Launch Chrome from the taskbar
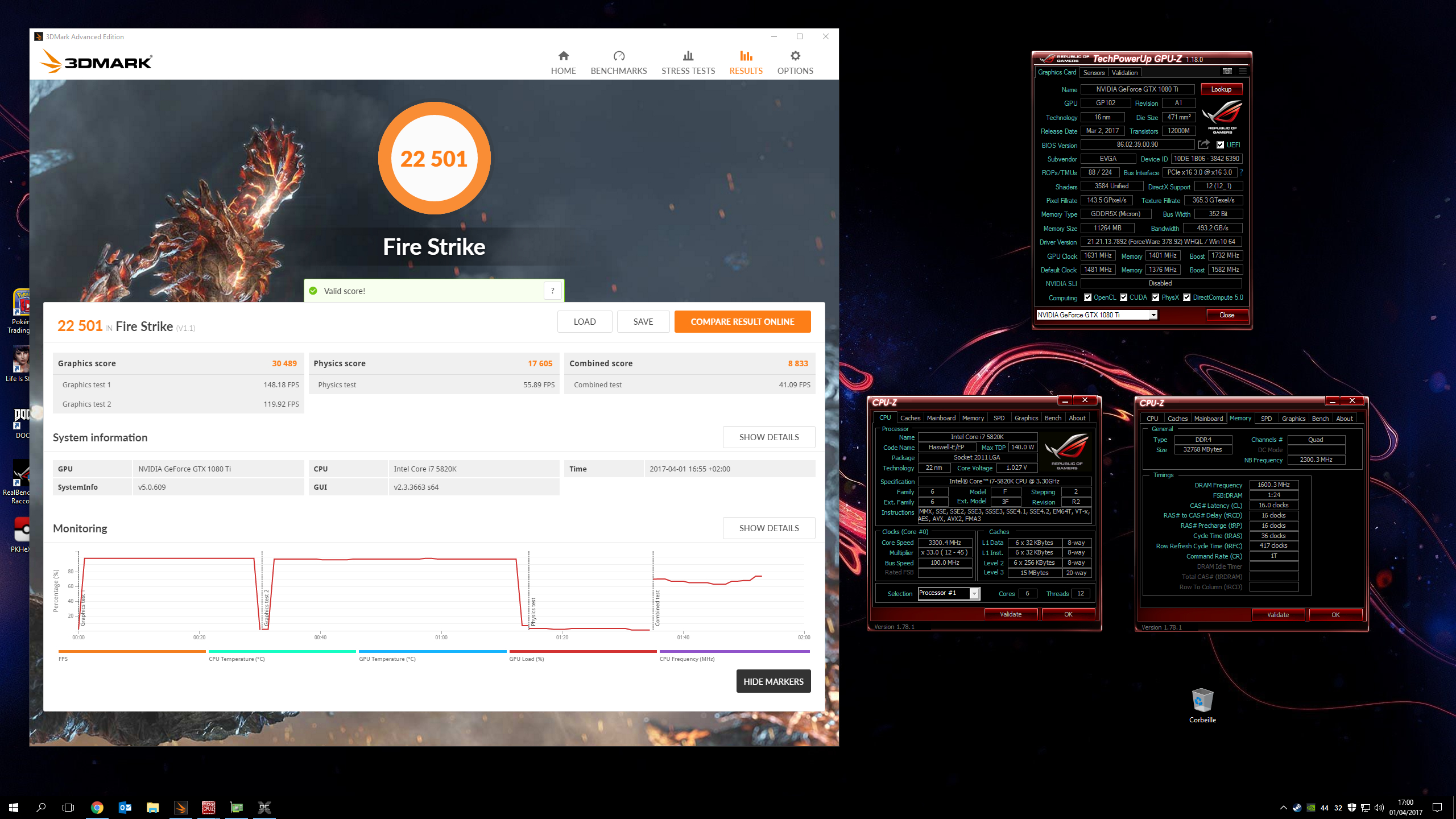The height and width of the screenshot is (819, 1456). (97, 807)
